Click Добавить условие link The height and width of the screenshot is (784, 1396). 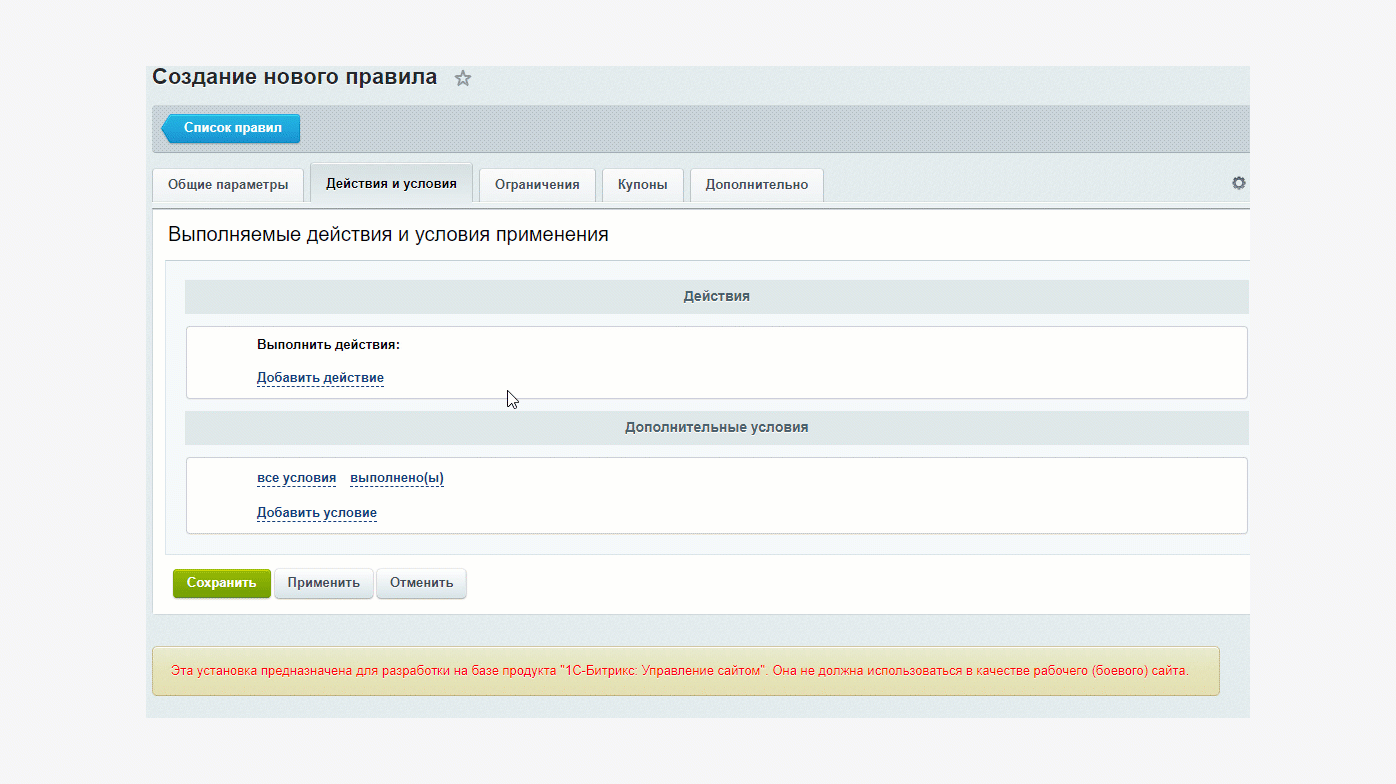[317, 513]
